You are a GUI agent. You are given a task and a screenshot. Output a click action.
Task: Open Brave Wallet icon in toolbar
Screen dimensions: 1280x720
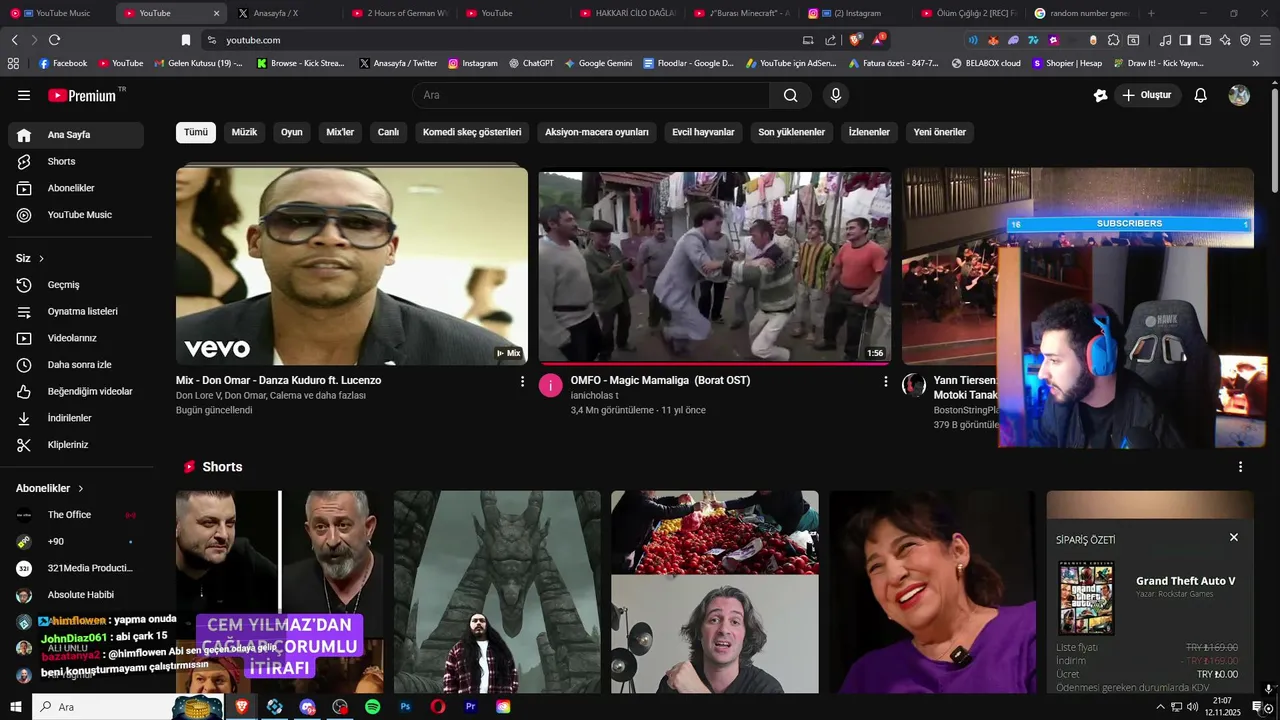(1205, 40)
